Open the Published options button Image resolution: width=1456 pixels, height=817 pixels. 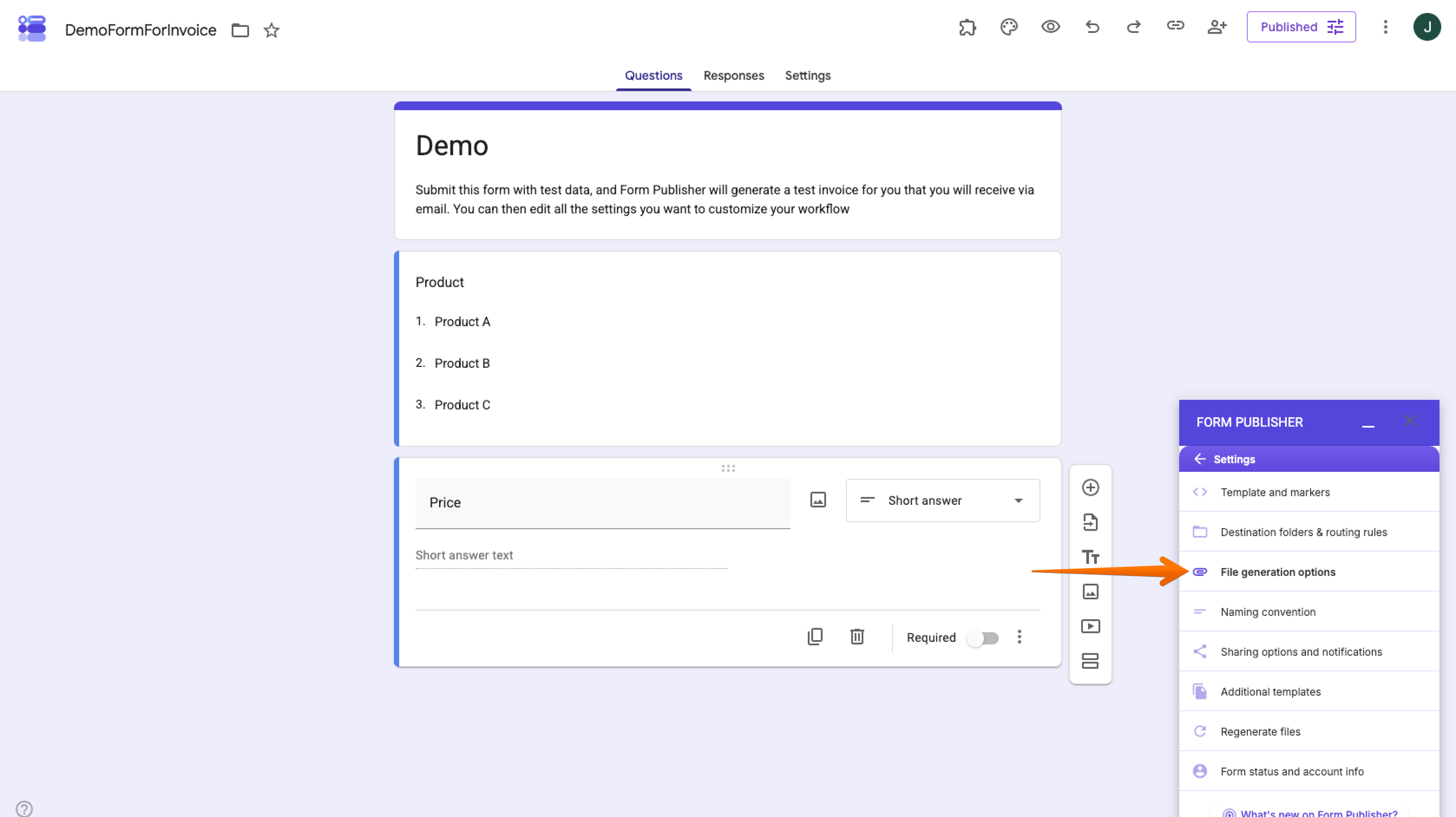click(1301, 27)
